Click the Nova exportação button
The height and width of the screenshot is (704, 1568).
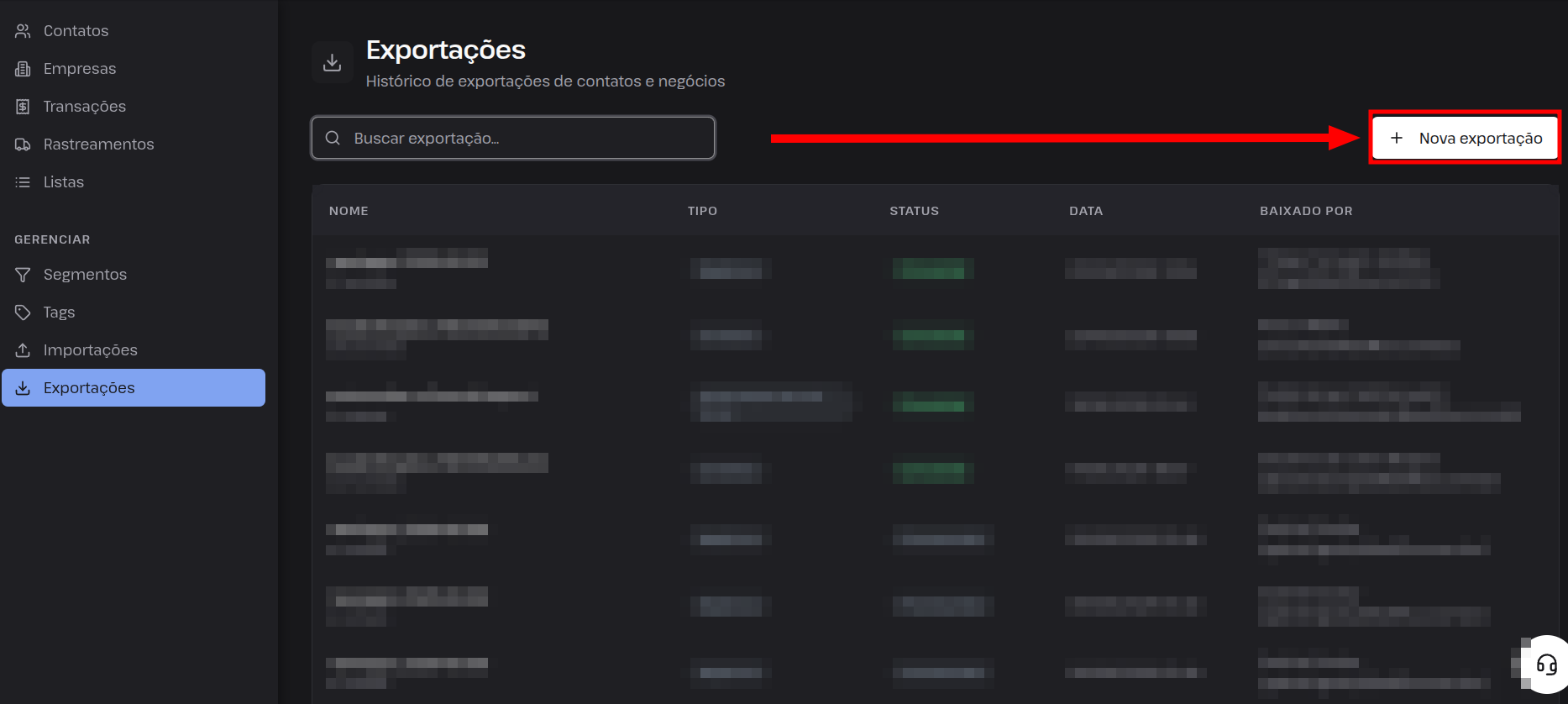pos(1465,138)
